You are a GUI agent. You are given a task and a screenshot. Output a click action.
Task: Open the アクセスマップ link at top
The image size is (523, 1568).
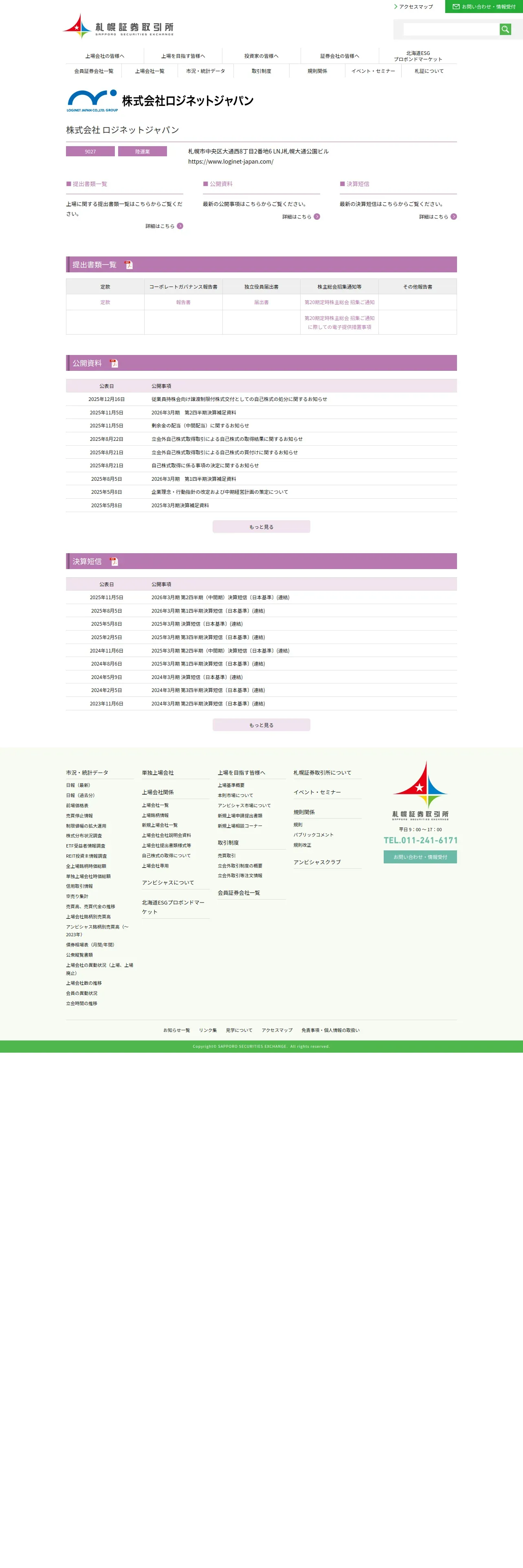[413, 7]
